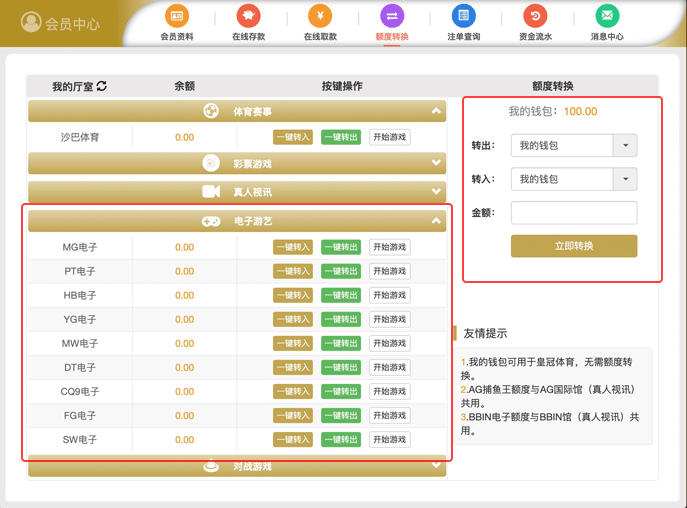Open the 转出 wallet dropdown
This screenshot has height=508, width=687.
pyautogui.click(x=624, y=146)
